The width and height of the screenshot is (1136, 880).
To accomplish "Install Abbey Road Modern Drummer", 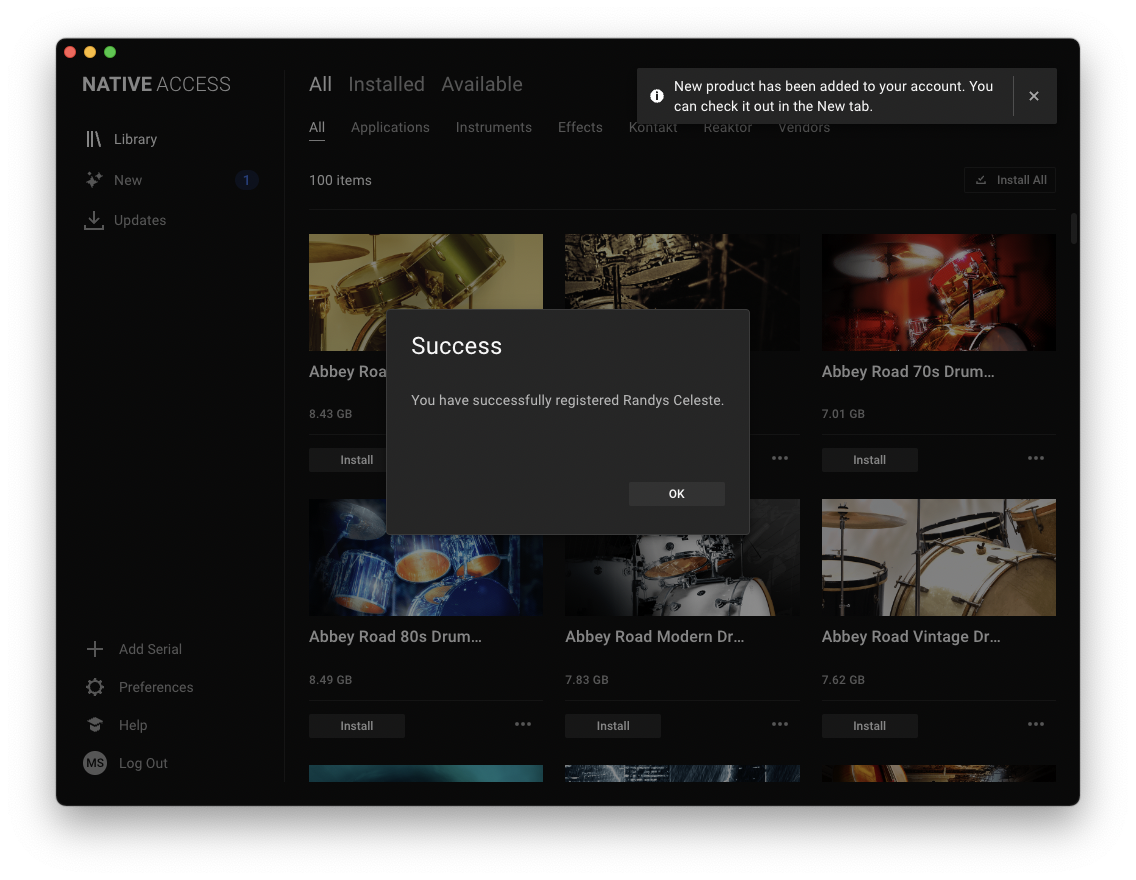I will (x=612, y=726).
